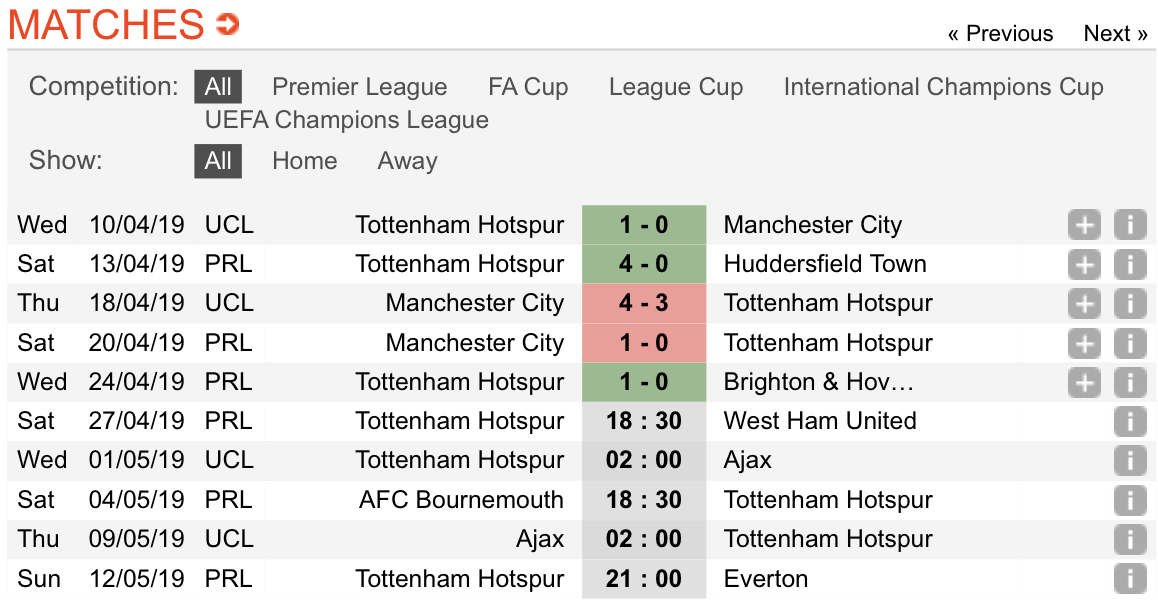Open info icon for Everton match
This screenshot has width=1158, height=610.
tap(1130, 578)
